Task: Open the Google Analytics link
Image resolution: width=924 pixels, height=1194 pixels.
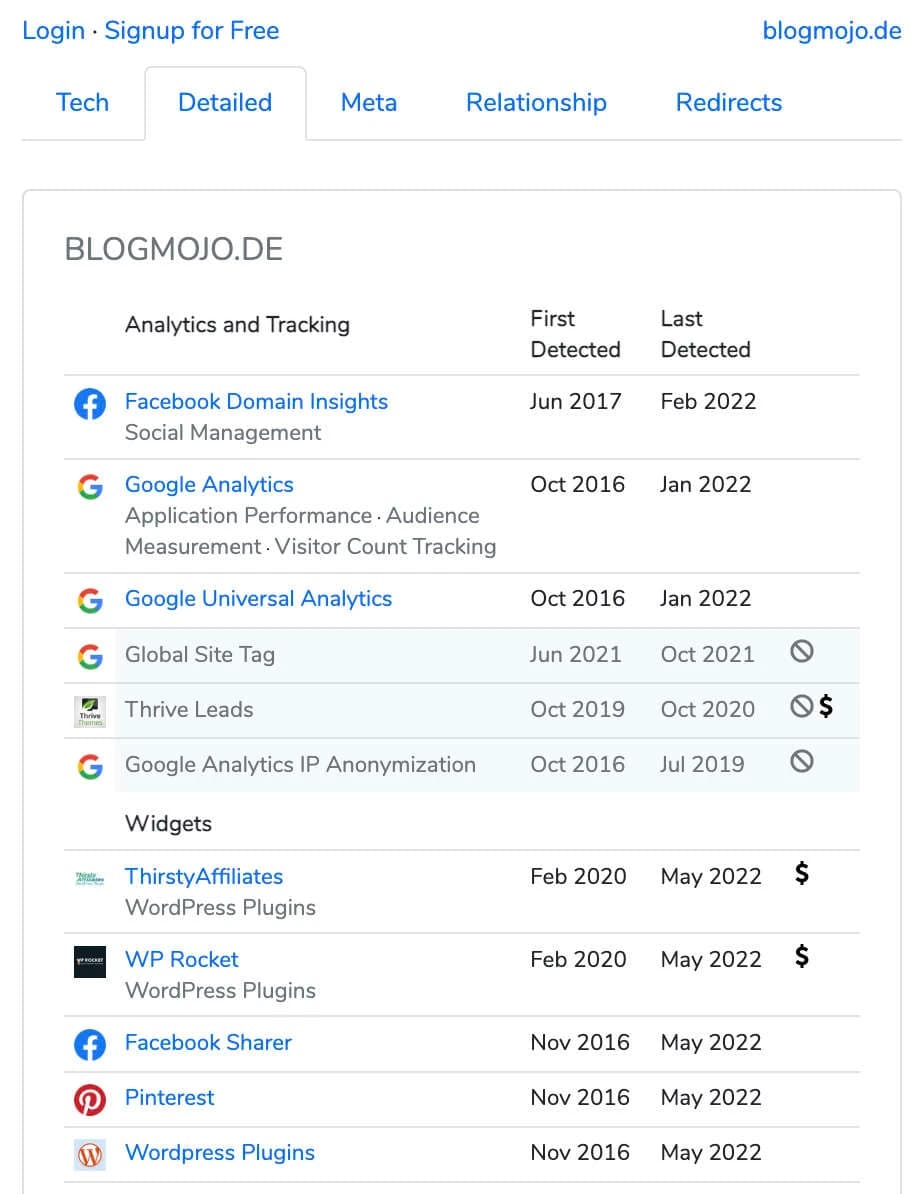Action: point(208,485)
